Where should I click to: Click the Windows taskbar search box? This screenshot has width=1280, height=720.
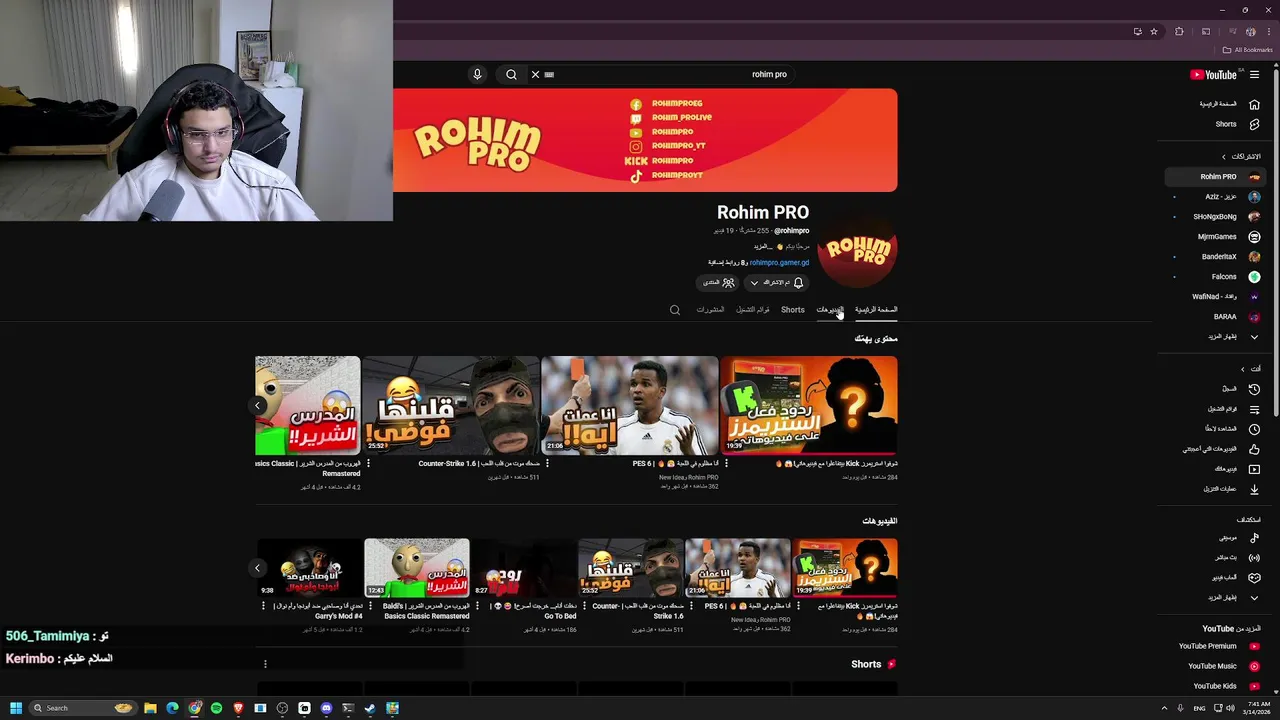point(82,708)
